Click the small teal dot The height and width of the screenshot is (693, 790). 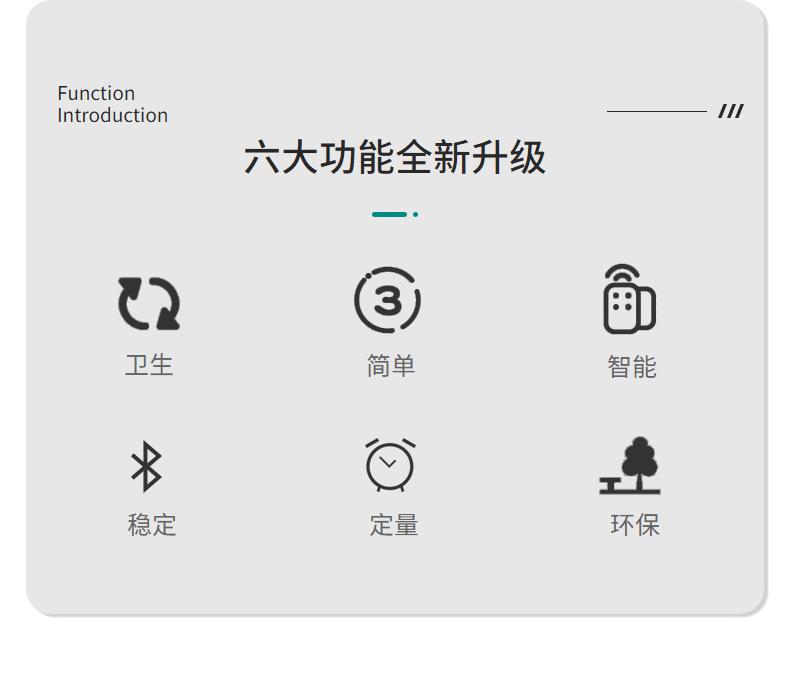coord(415,215)
